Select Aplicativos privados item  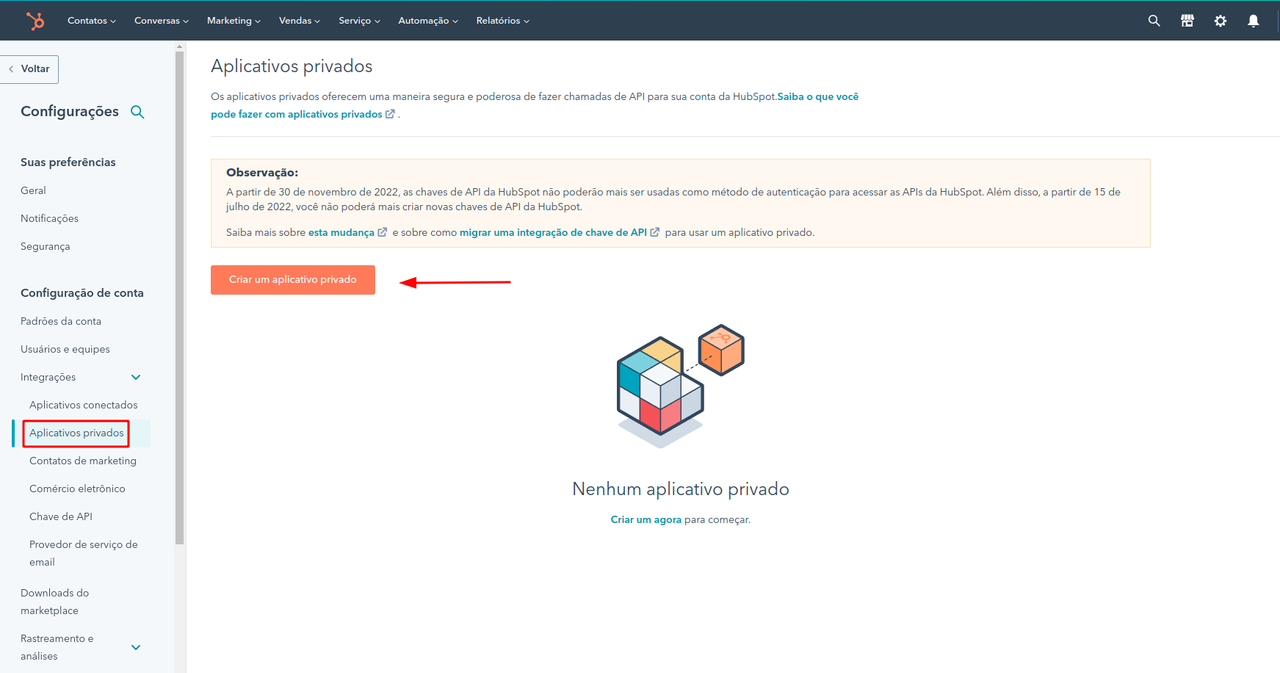[x=77, y=433]
